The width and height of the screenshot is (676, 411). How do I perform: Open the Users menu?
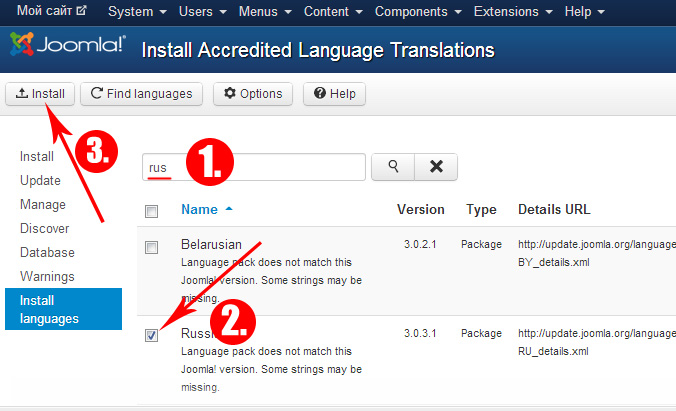tap(202, 12)
